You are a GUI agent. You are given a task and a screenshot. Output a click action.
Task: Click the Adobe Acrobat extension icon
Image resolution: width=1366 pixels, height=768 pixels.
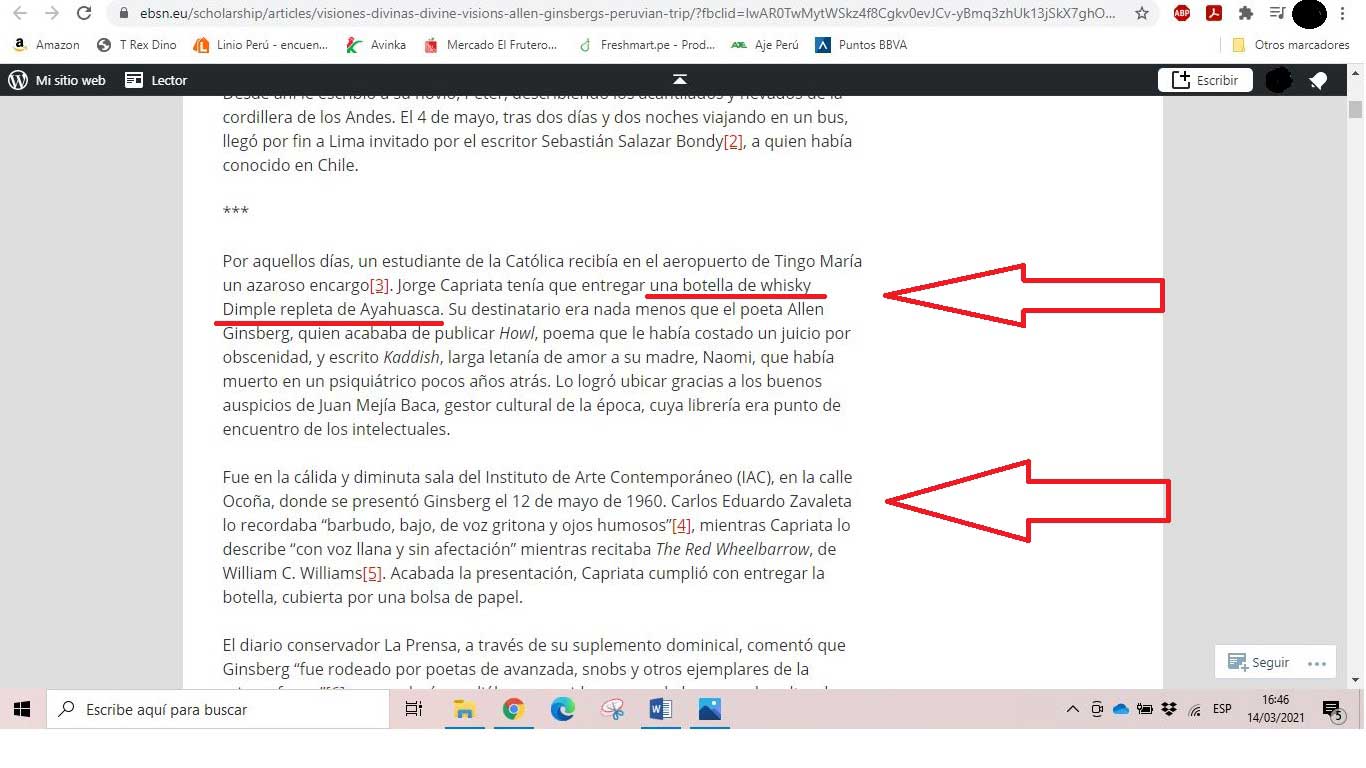pyautogui.click(x=1213, y=14)
